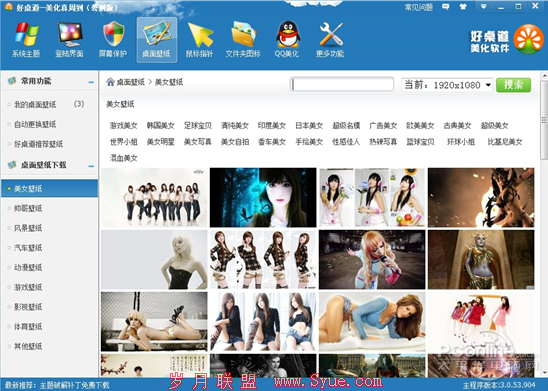The height and width of the screenshot is (391, 548).
Task: Open 登陆界面 login screen section
Action: 69,40
